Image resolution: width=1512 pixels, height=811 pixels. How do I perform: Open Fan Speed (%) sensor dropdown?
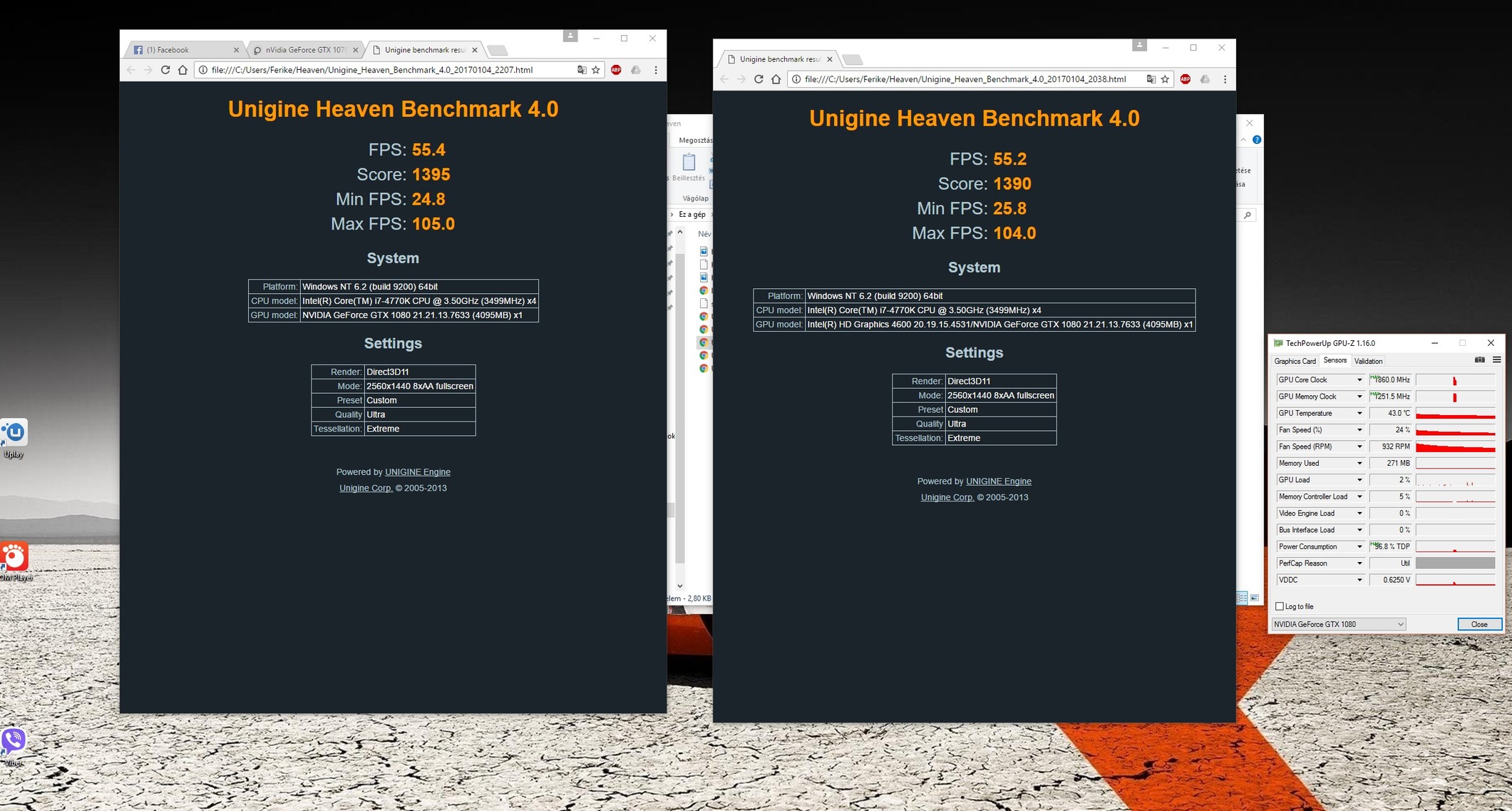pyautogui.click(x=1359, y=430)
